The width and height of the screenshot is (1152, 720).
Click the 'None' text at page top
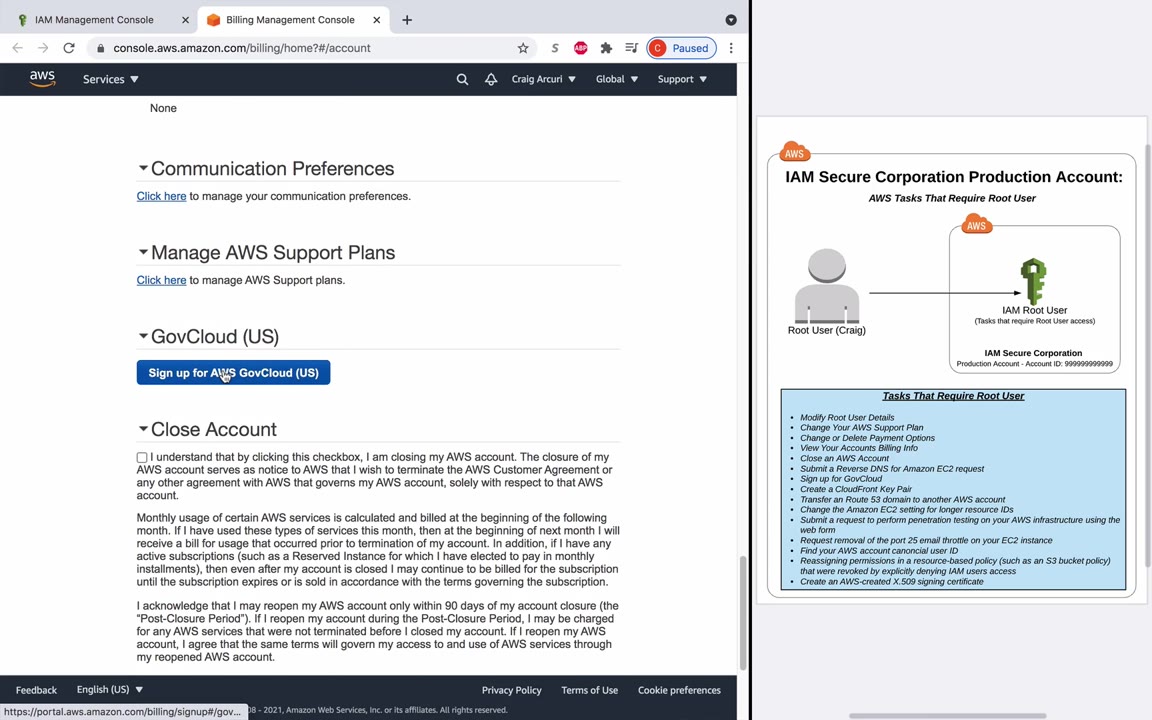click(163, 108)
